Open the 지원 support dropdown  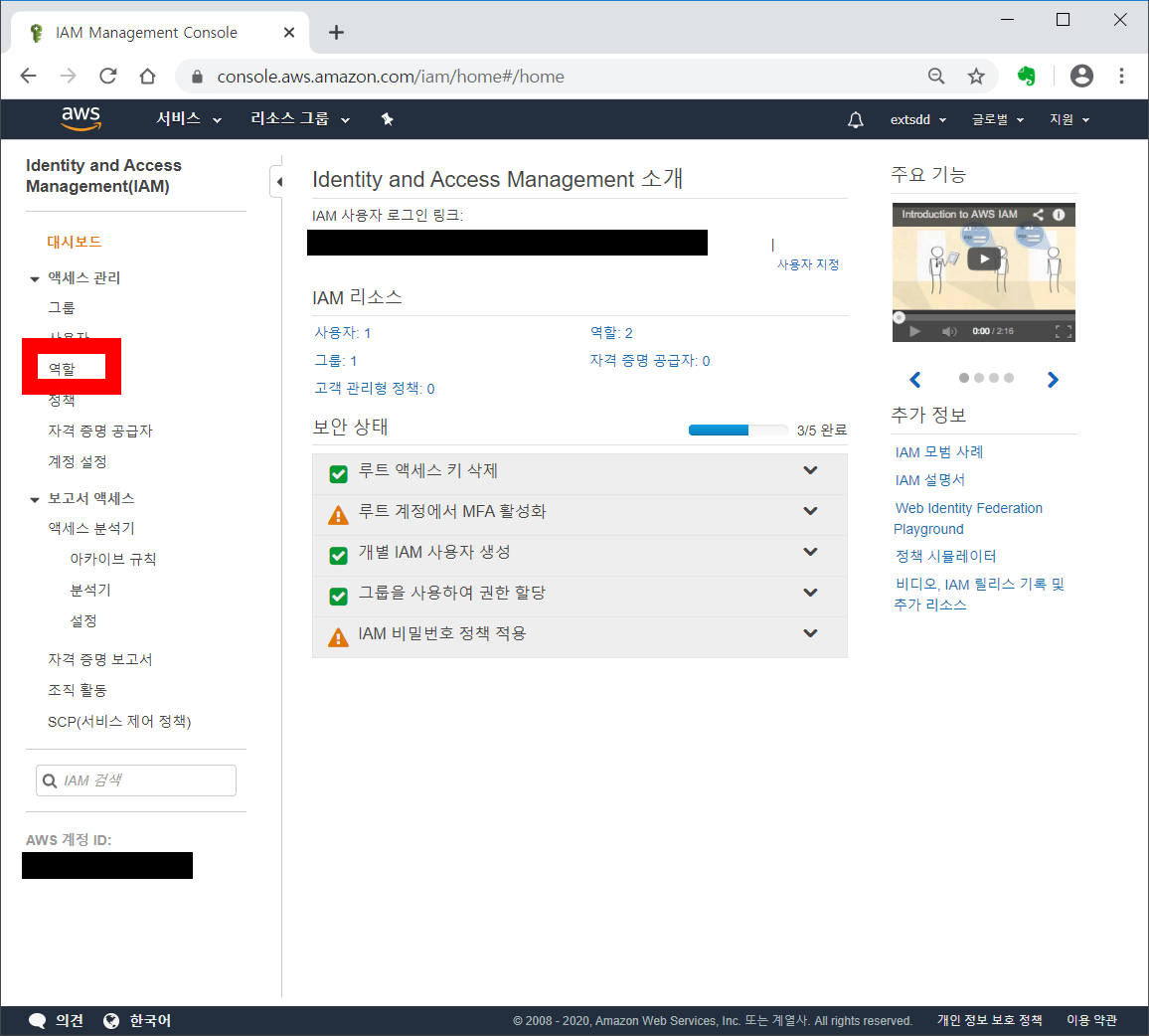[x=1069, y=119]
